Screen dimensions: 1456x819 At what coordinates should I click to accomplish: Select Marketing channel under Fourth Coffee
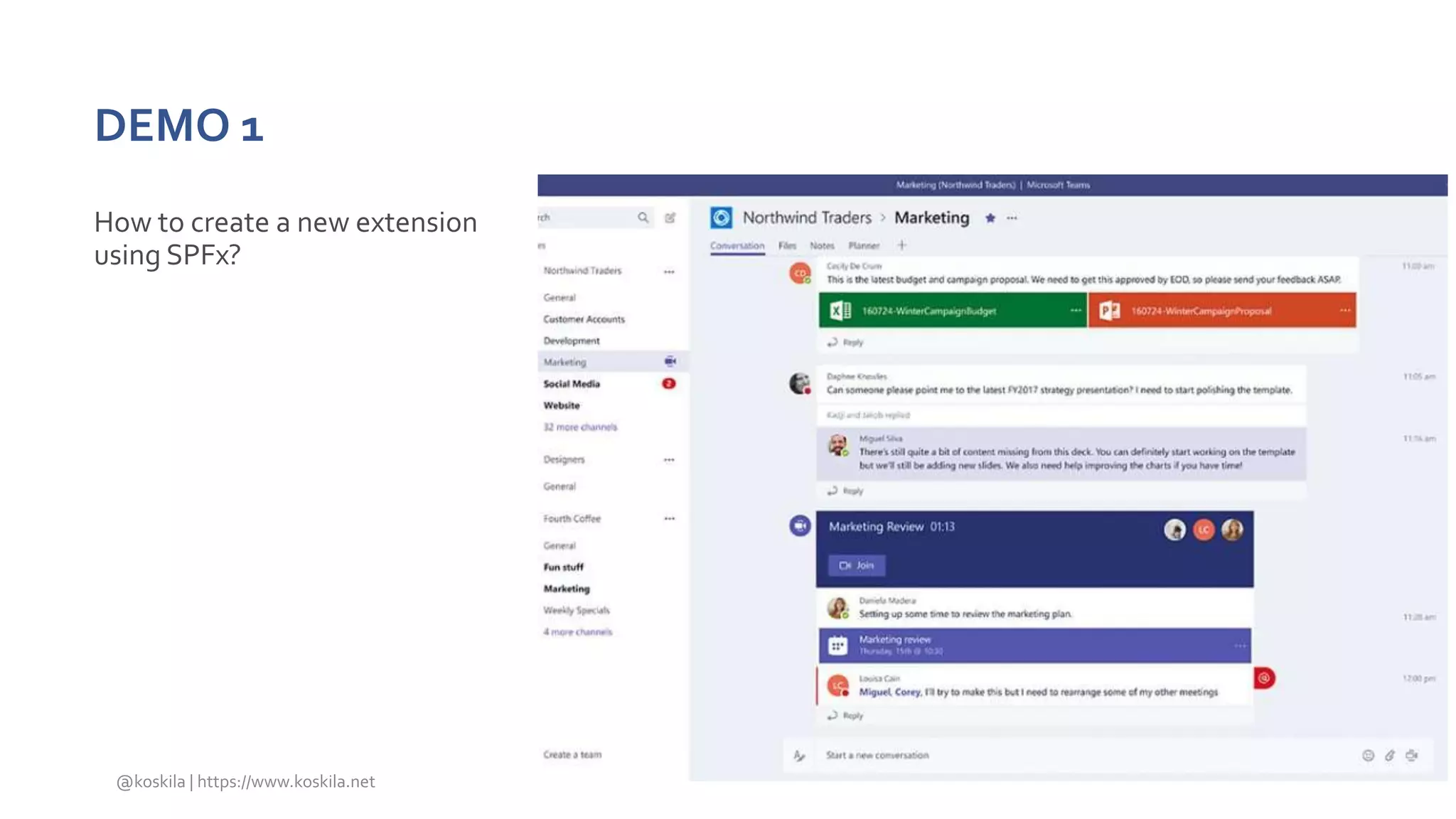click(x=567, y=589)
